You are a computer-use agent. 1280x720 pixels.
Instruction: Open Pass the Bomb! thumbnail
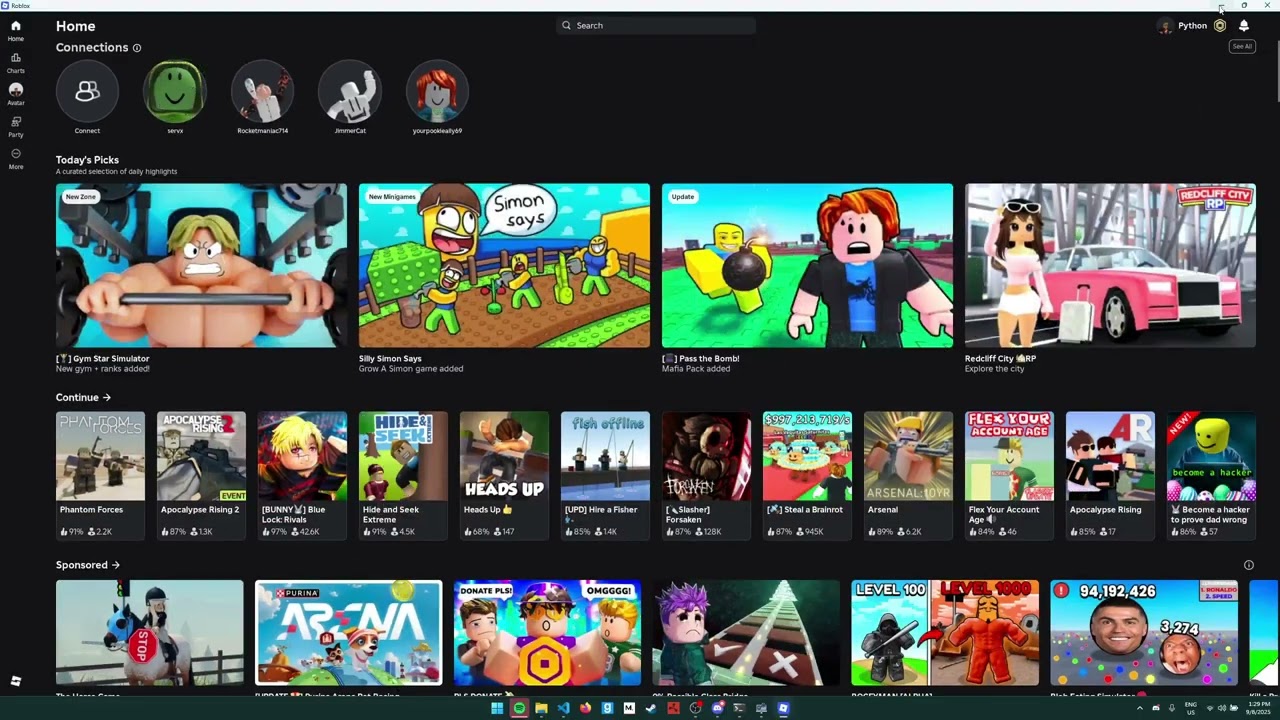pyautogui.click(x=807, y=265)
